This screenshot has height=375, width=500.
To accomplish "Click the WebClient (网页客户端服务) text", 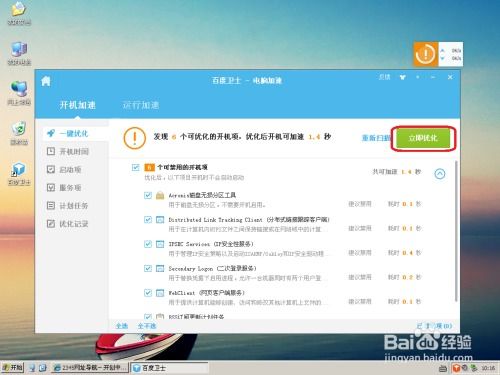I will (x=206, y=293).
